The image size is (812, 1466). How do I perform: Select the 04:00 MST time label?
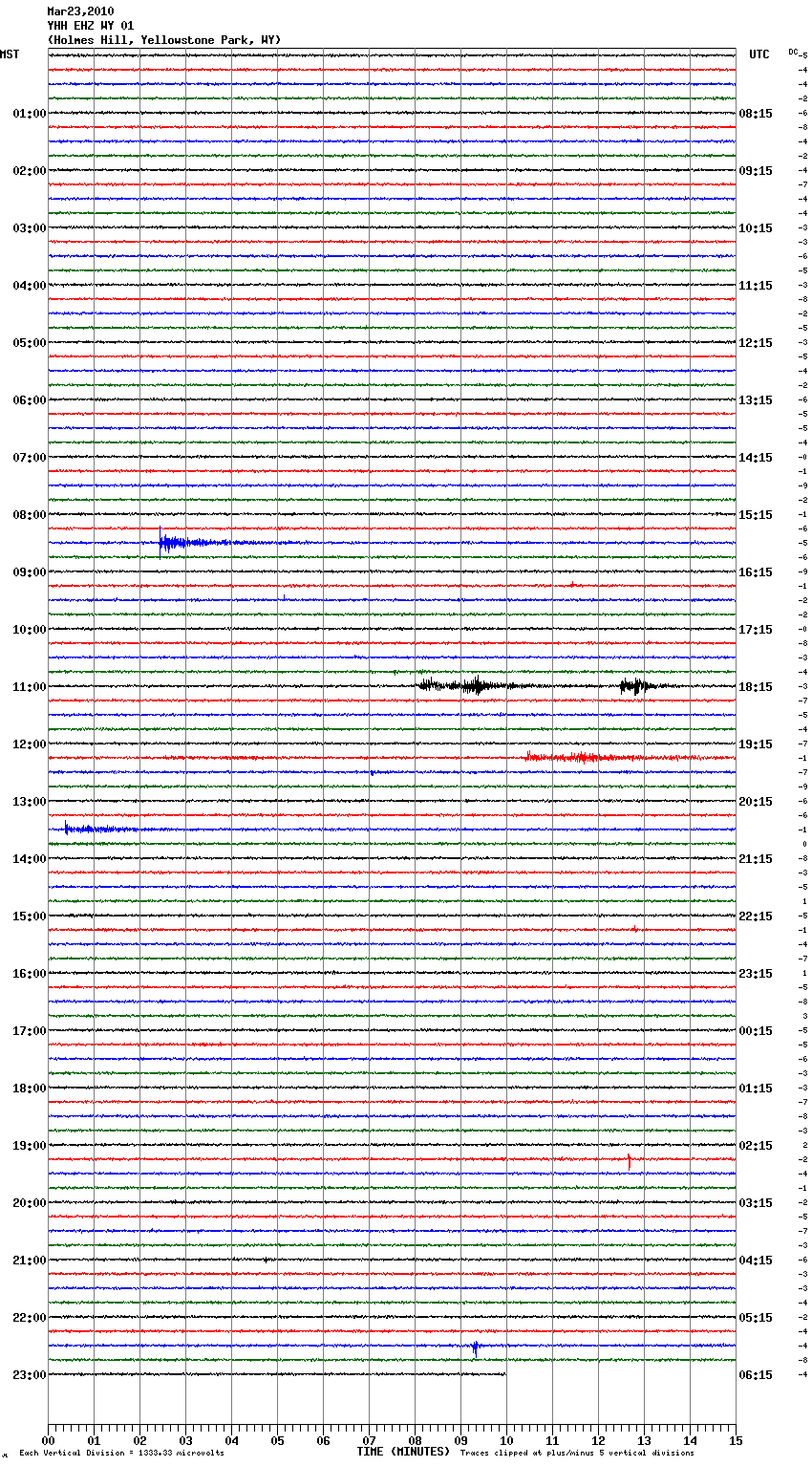pyautogui.click(x=30, y=286)
